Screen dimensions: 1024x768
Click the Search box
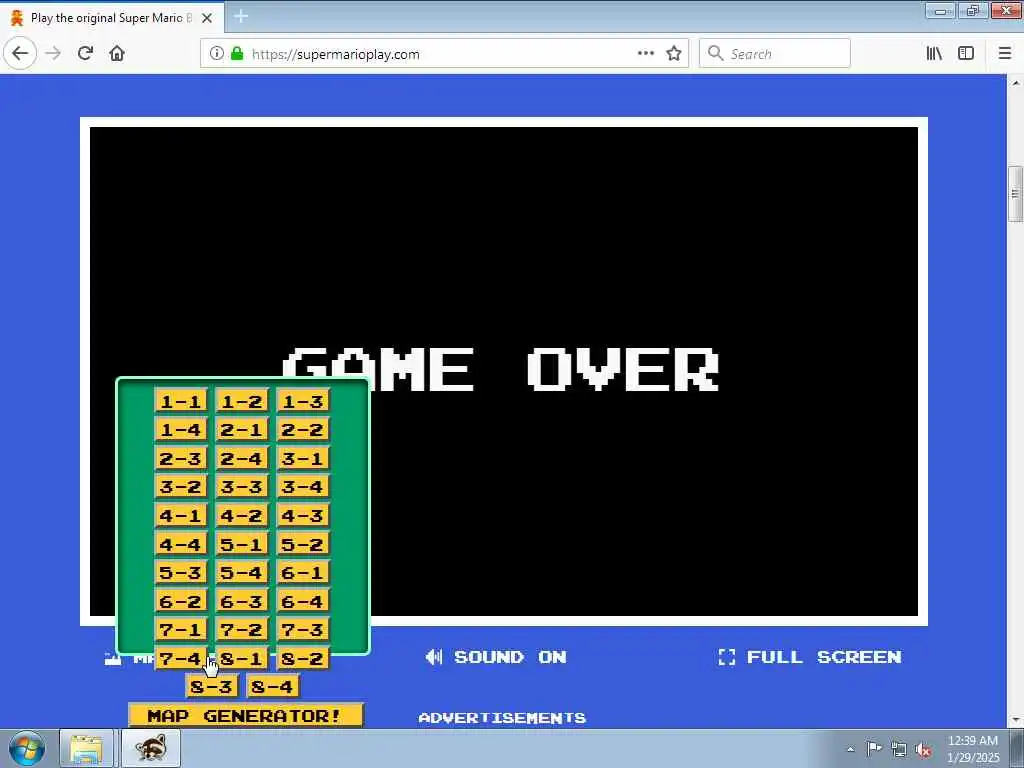(x=775, y=54)
